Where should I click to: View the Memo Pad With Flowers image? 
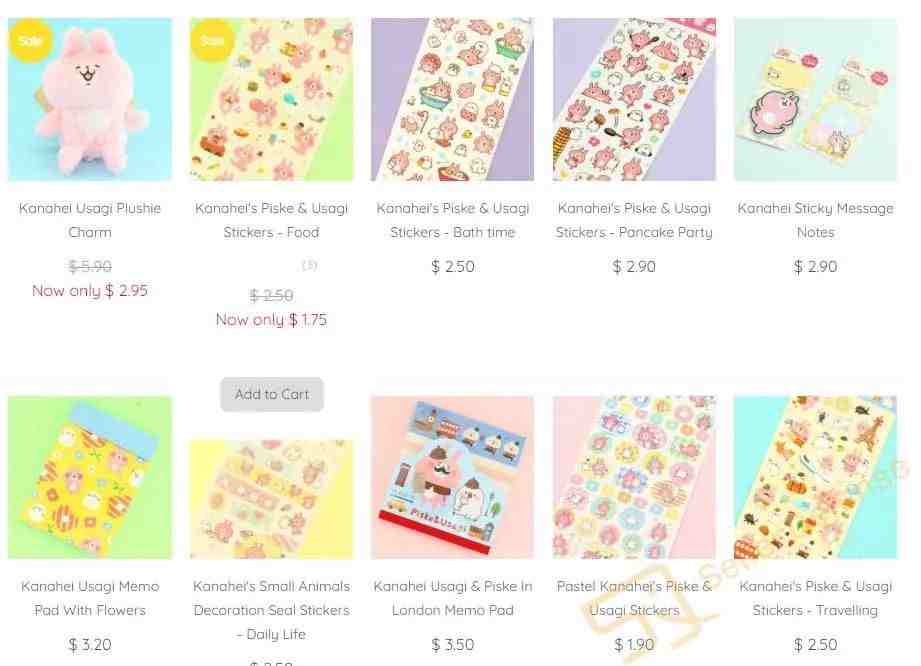(90, 477)
